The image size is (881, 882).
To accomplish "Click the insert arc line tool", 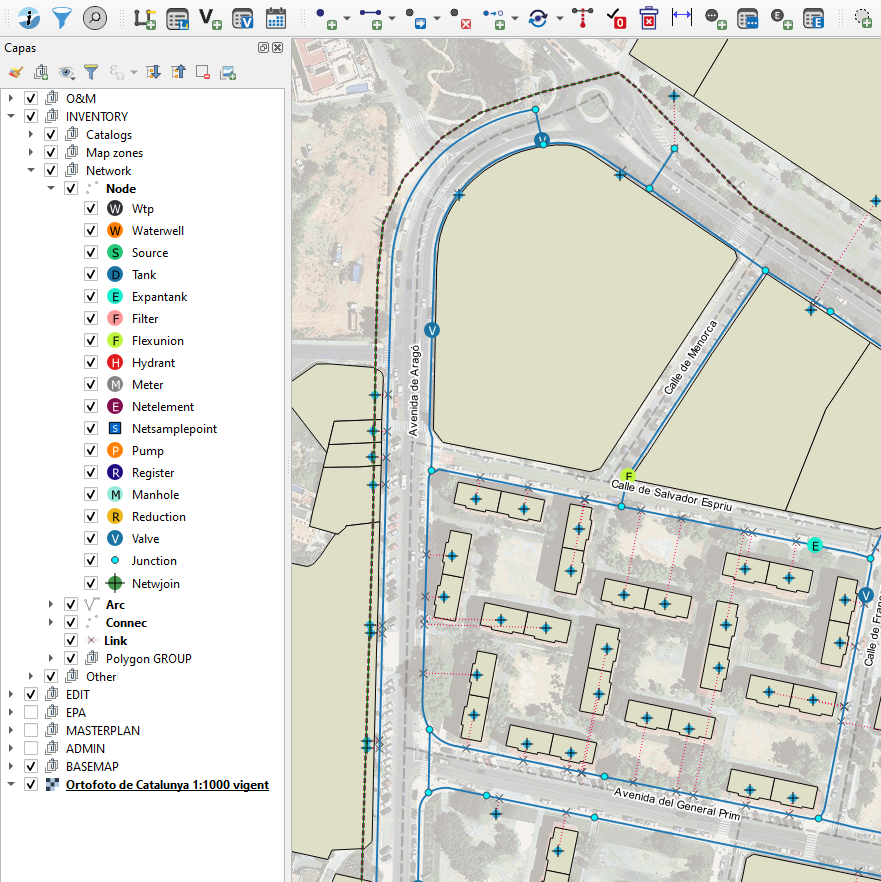I will coord(371,18).
